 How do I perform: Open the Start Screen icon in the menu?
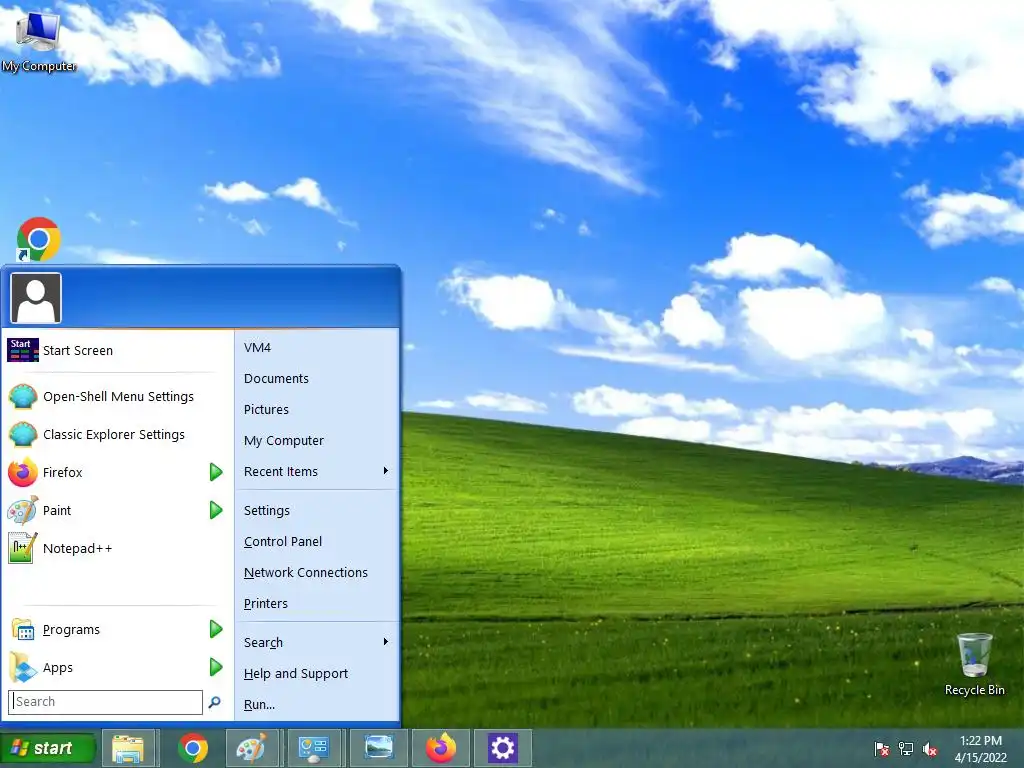click(x=23, y=350)
